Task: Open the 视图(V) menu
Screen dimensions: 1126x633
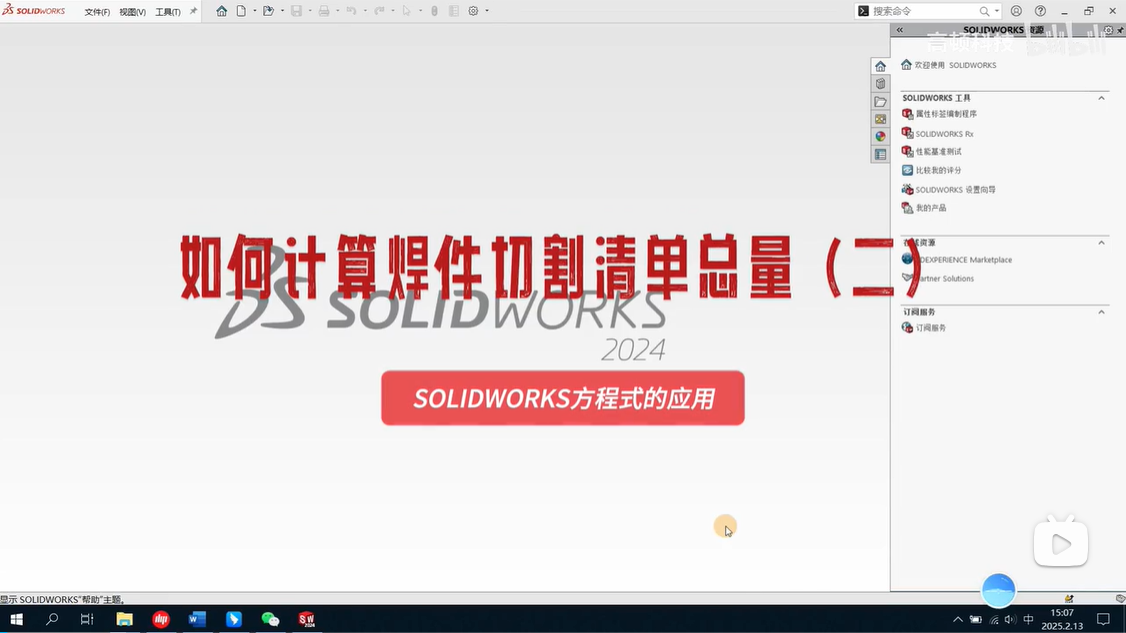Action: click(131, 11)
